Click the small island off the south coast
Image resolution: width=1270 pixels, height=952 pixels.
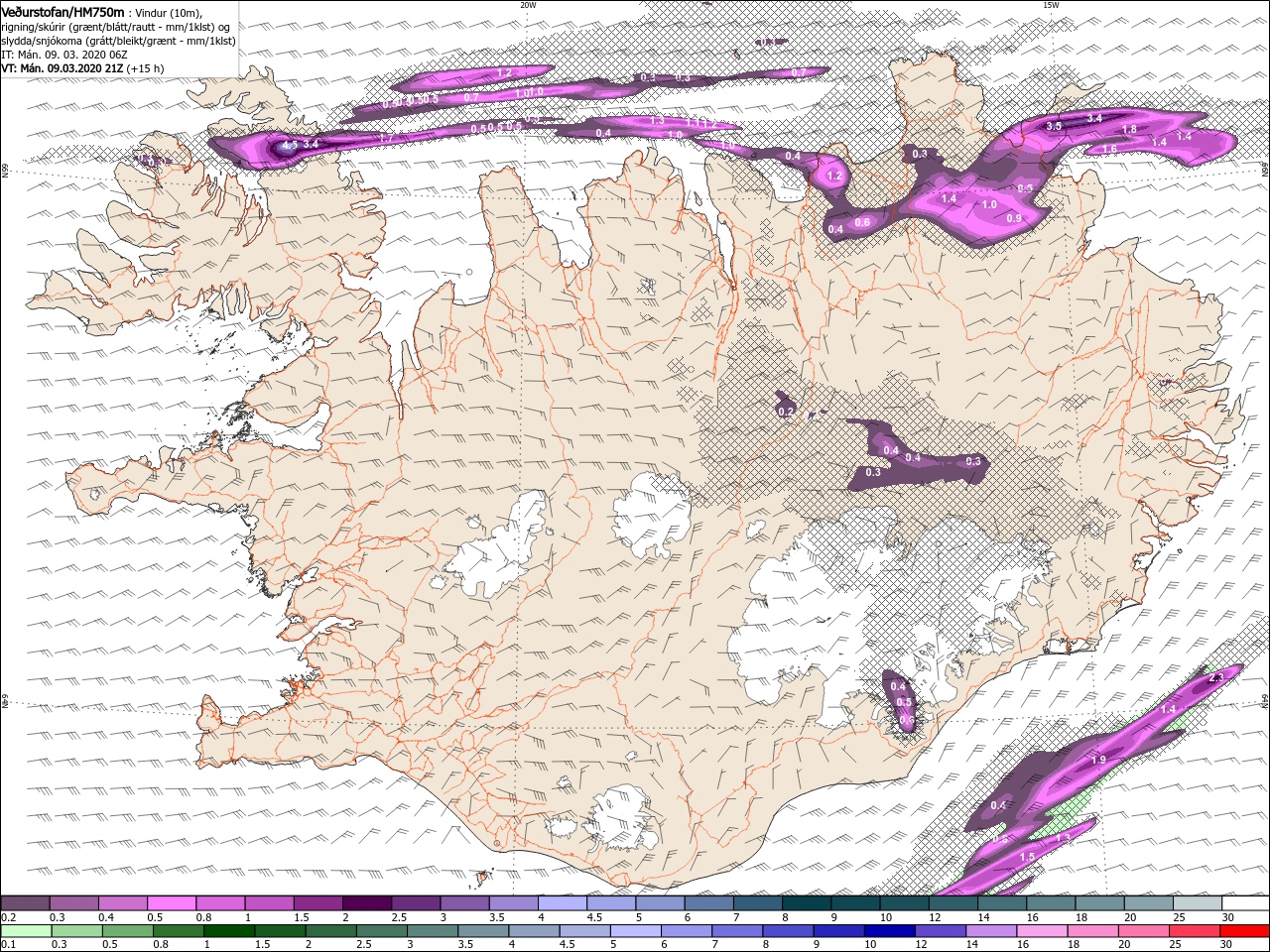[x=484, y=878]
